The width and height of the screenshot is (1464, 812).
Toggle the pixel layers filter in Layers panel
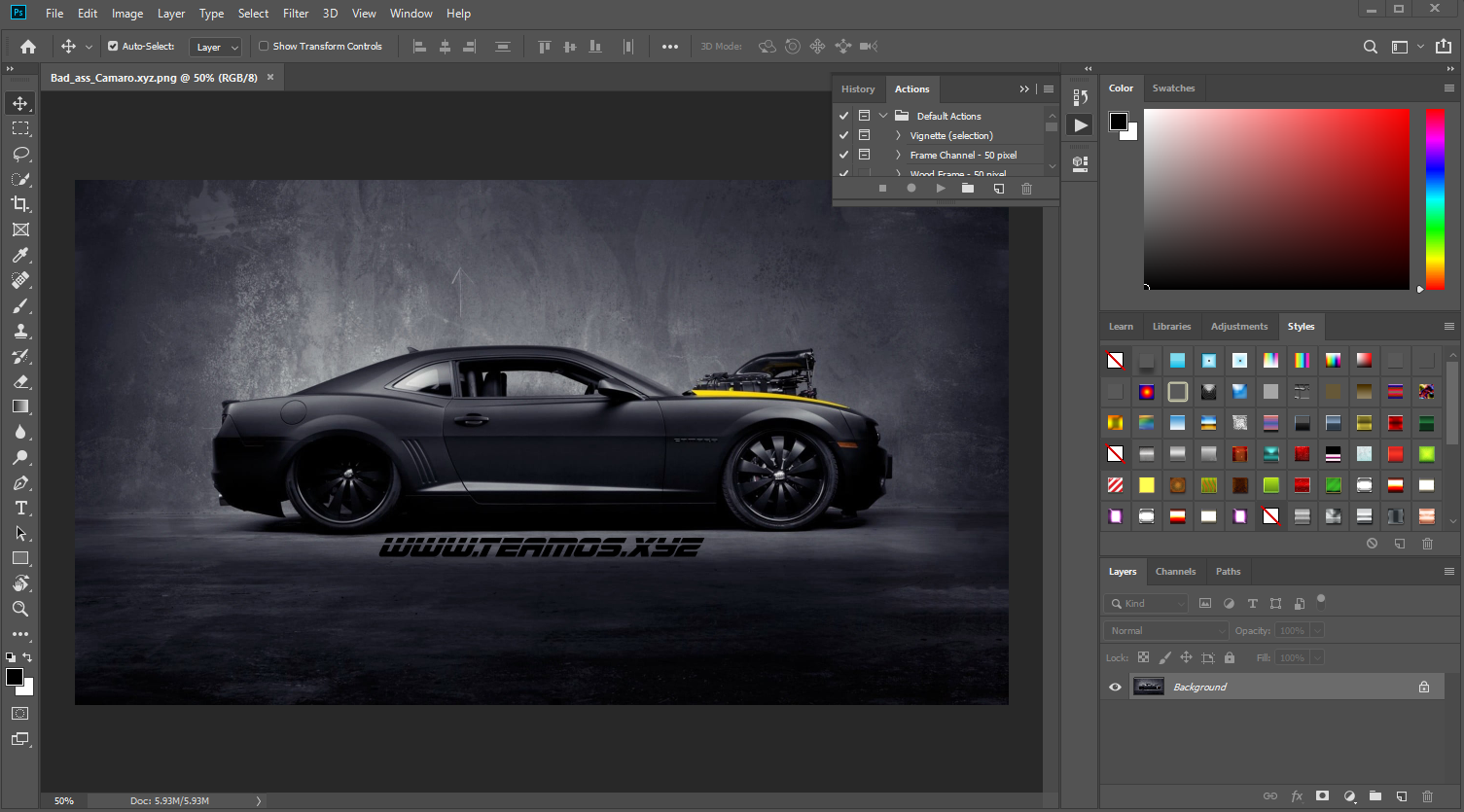point(1205,603)
